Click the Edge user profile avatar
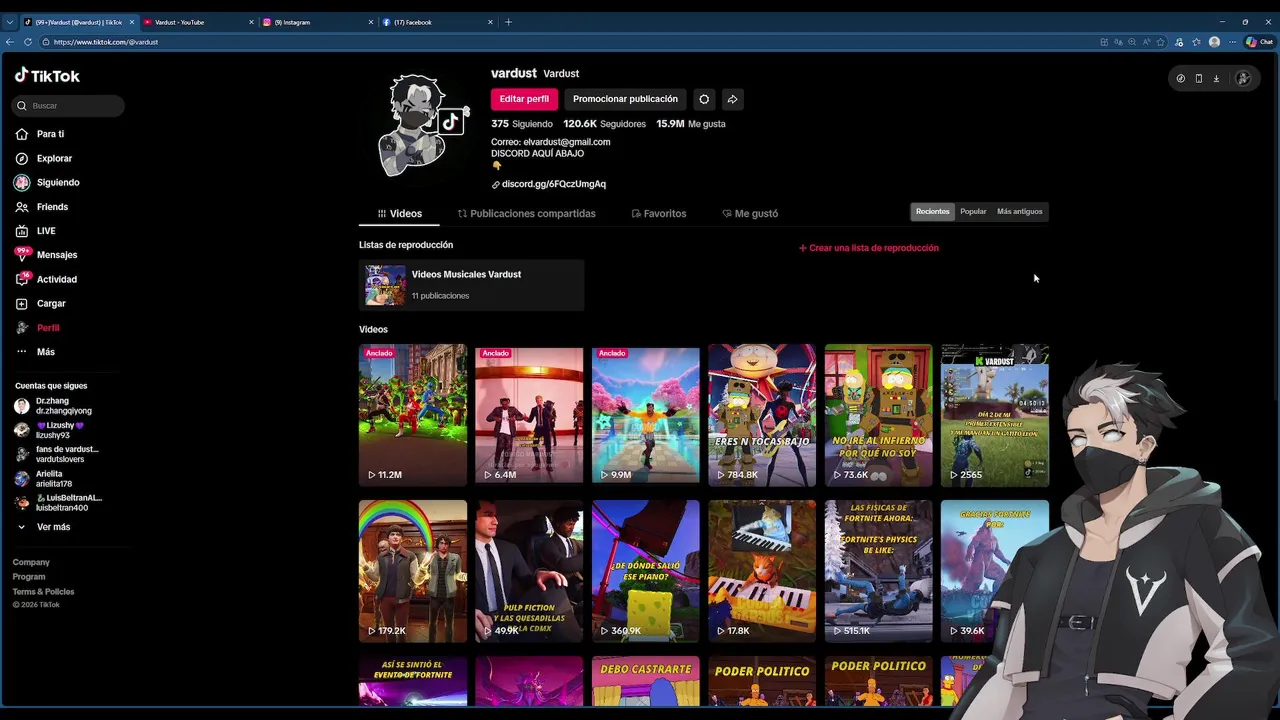 pos(1214,42)
